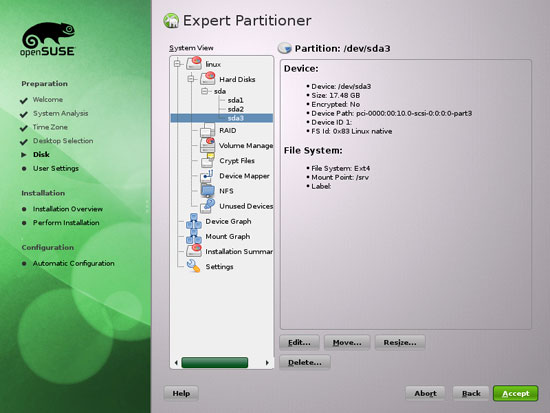The width and height of the screenshot is (550, 413).
Task: Click the openSUSE chameleon logo
Action: pos(48,39)
